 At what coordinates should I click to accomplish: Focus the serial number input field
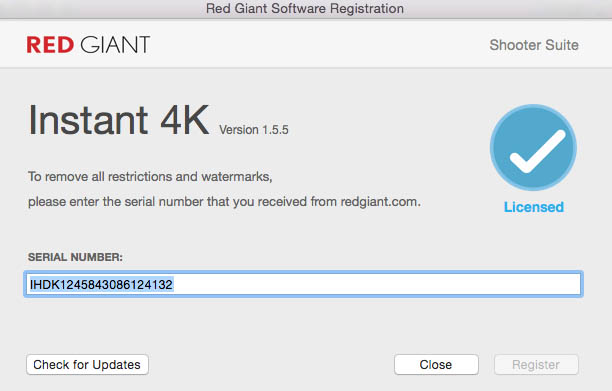coord(303,284)
